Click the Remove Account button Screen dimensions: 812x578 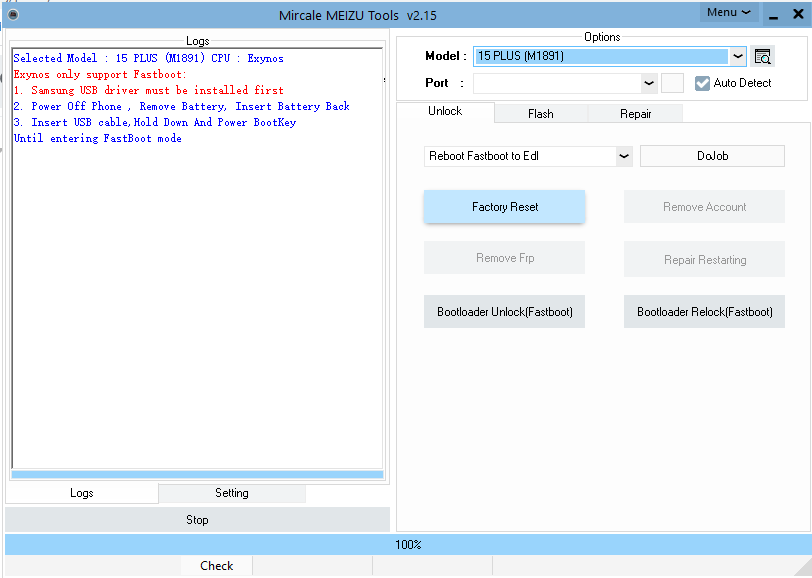tap(704, 207)
